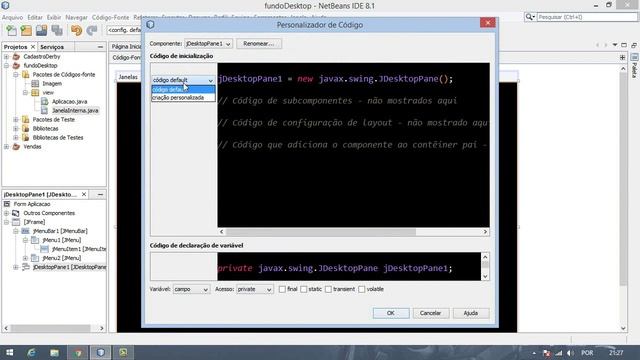Click the New File toolbar icon
This screenshot has width=640, height=360.
(11, 31)
